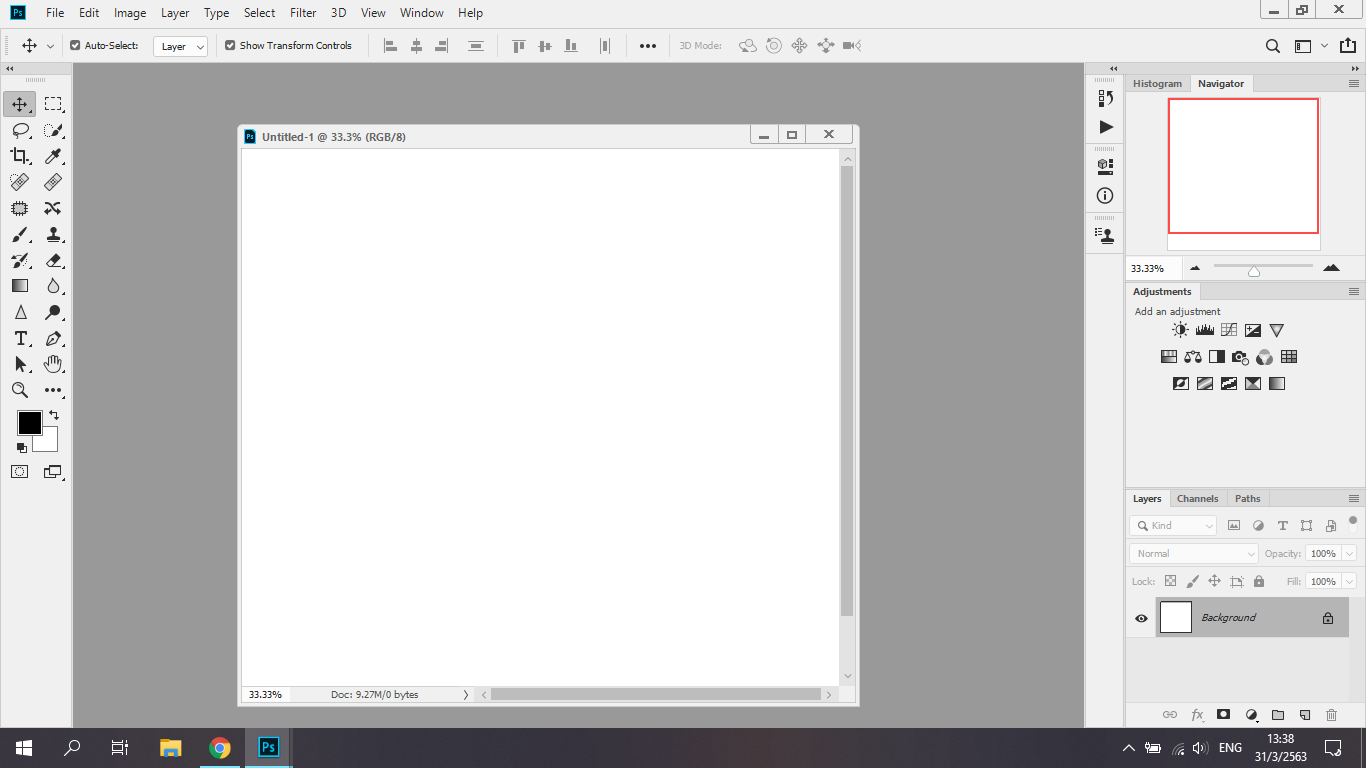Select the Lasso tool

[x=20, y=130]
